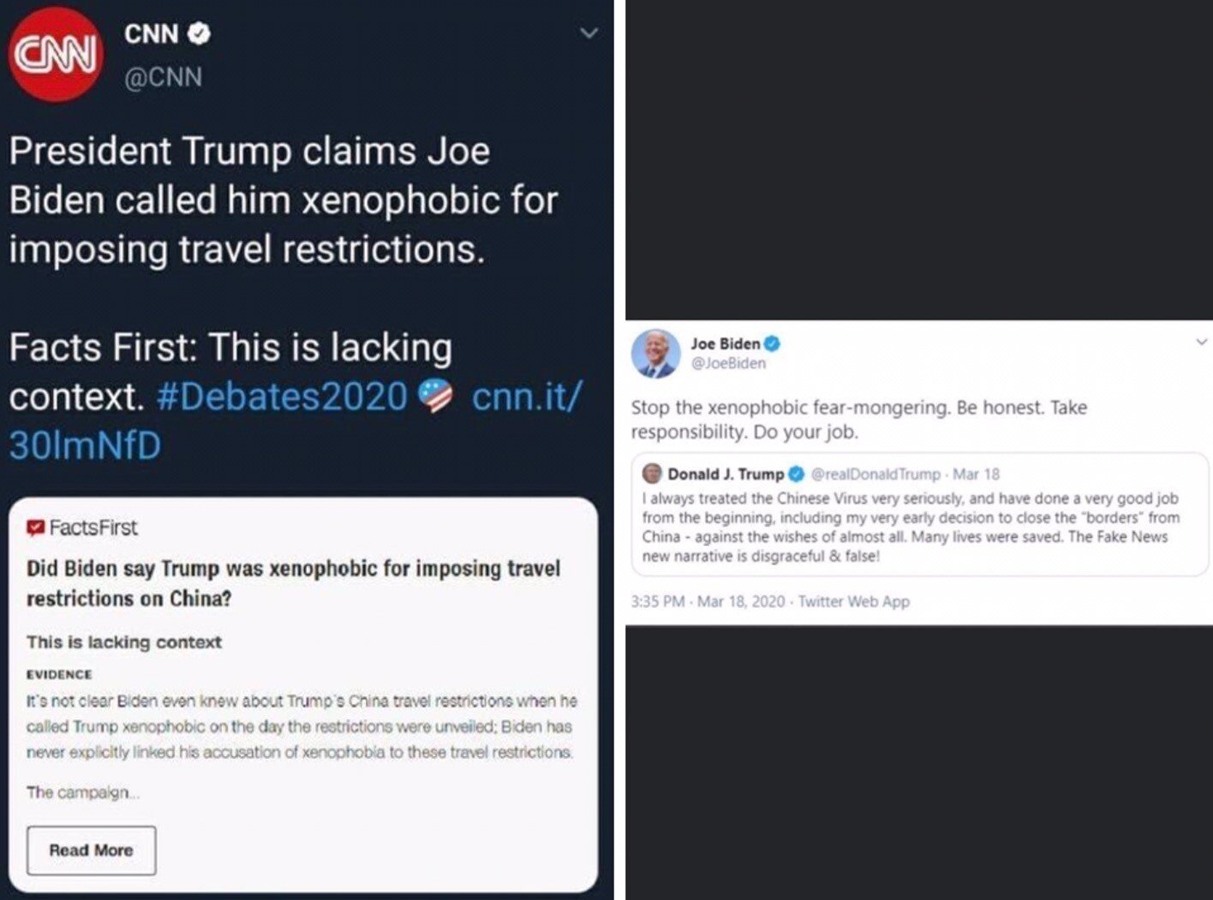Click the CNN logo profile picture
This screenshot has width=1213, height=900.
(55, 55)
